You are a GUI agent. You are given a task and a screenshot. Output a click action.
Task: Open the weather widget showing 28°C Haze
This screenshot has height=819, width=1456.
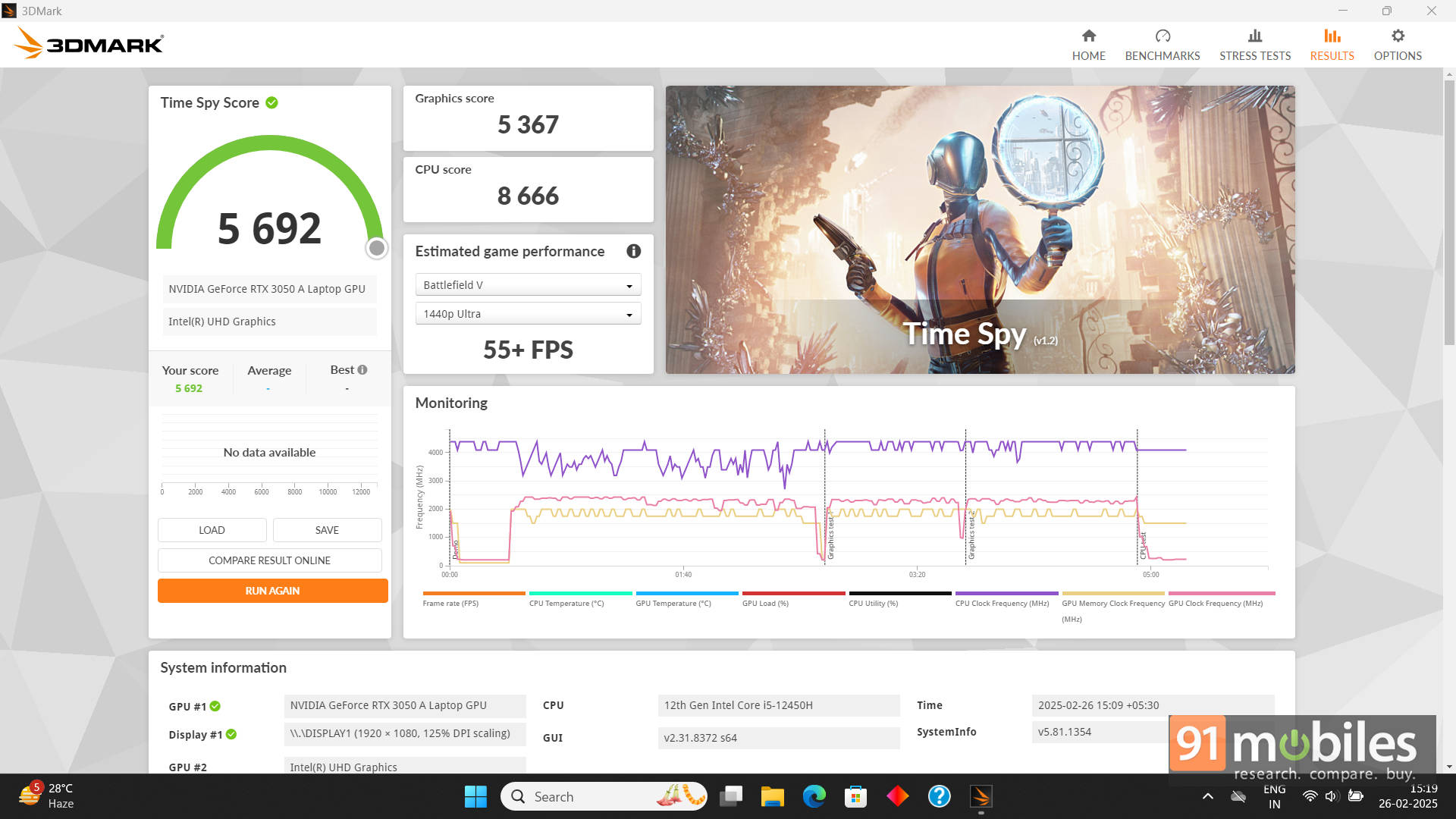[x=47, y=796]
